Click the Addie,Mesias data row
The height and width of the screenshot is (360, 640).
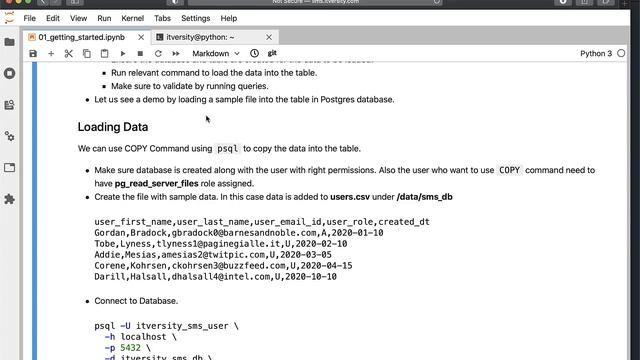pyautogui.click(x=213, y=255)
